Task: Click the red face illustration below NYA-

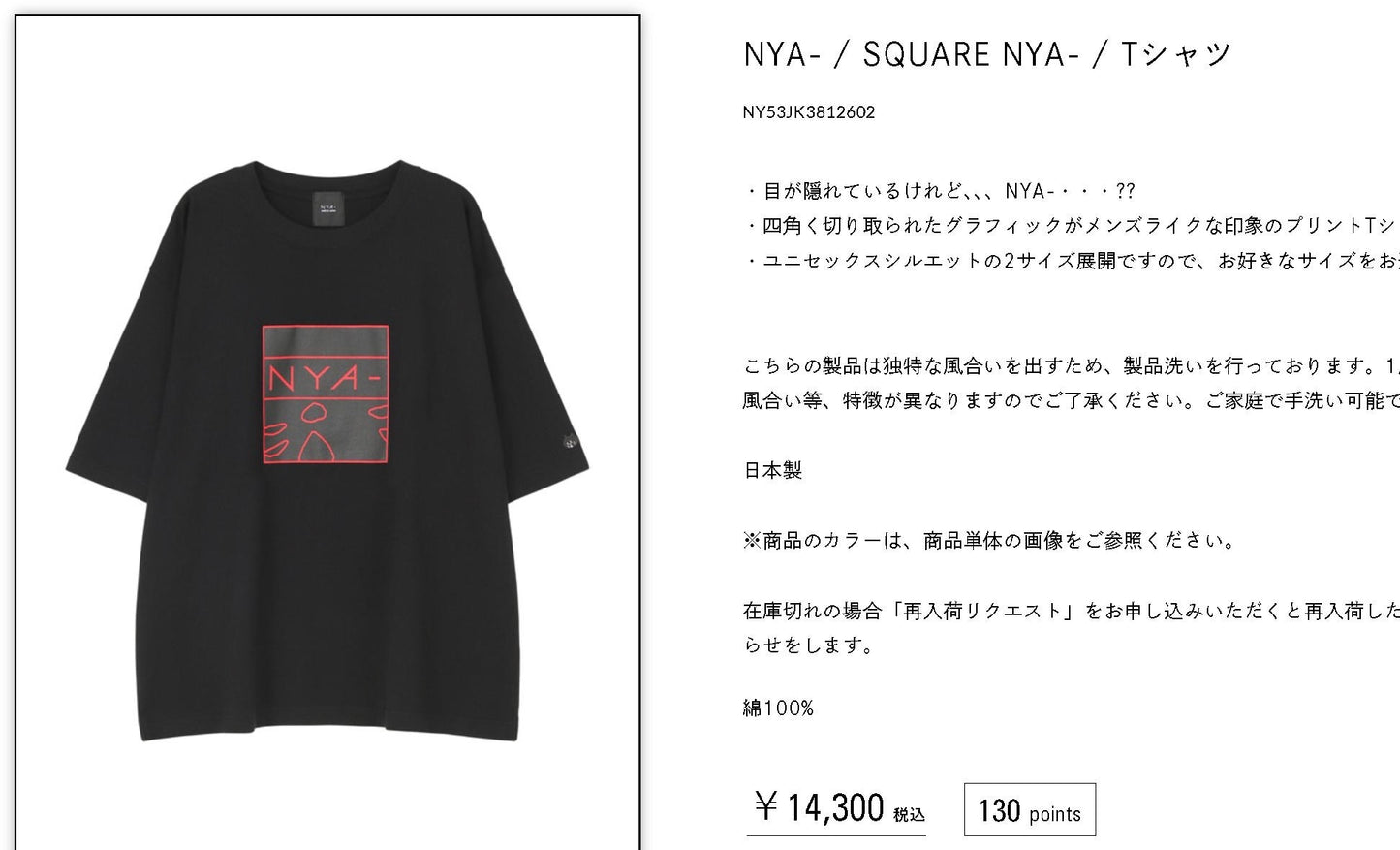Action: click(327, 431)
